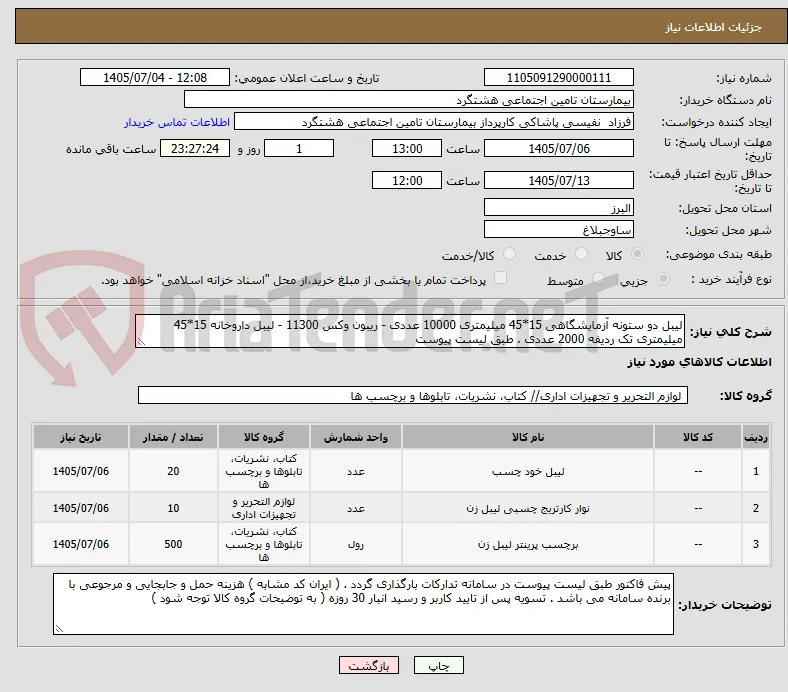788x692 pixels.
Task: Click item name نوار کارتریج چسبی لیبل زن
Action: click(528, 508)
